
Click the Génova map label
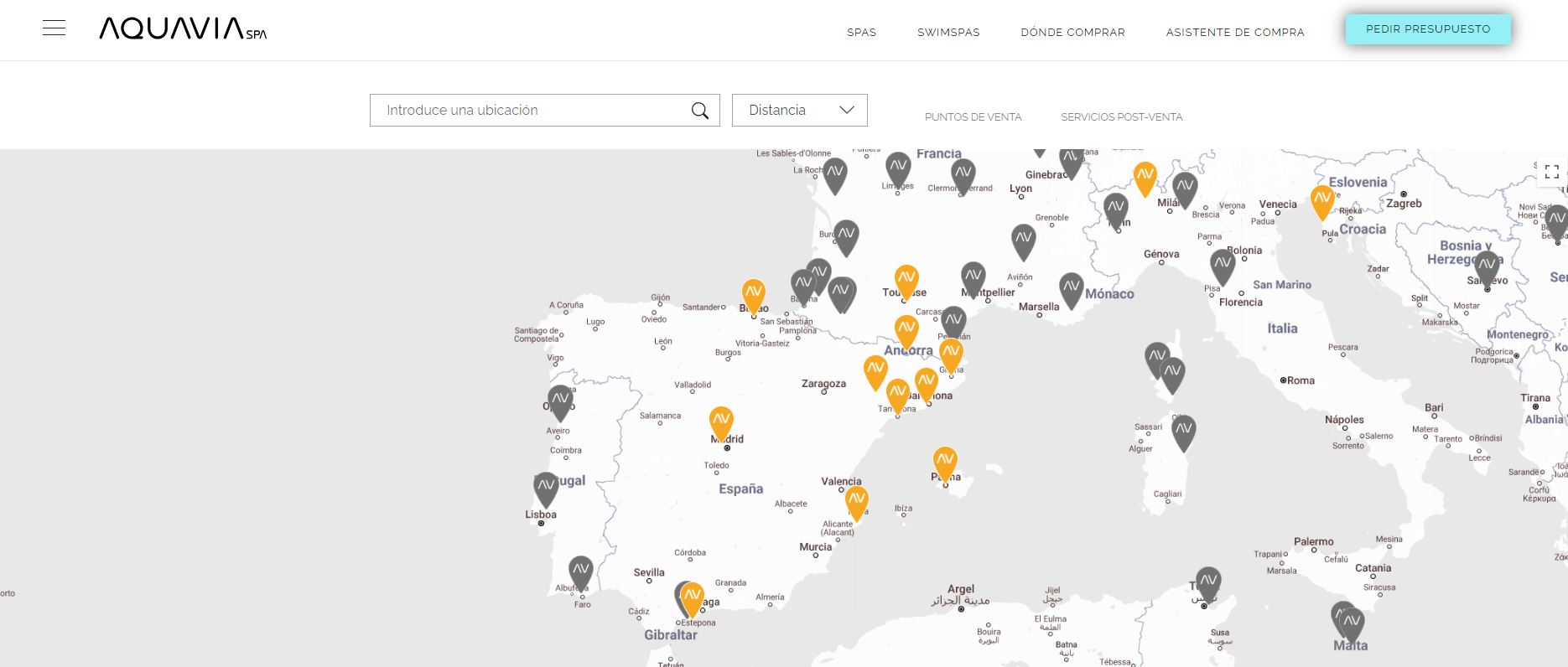pos(1161,254)
